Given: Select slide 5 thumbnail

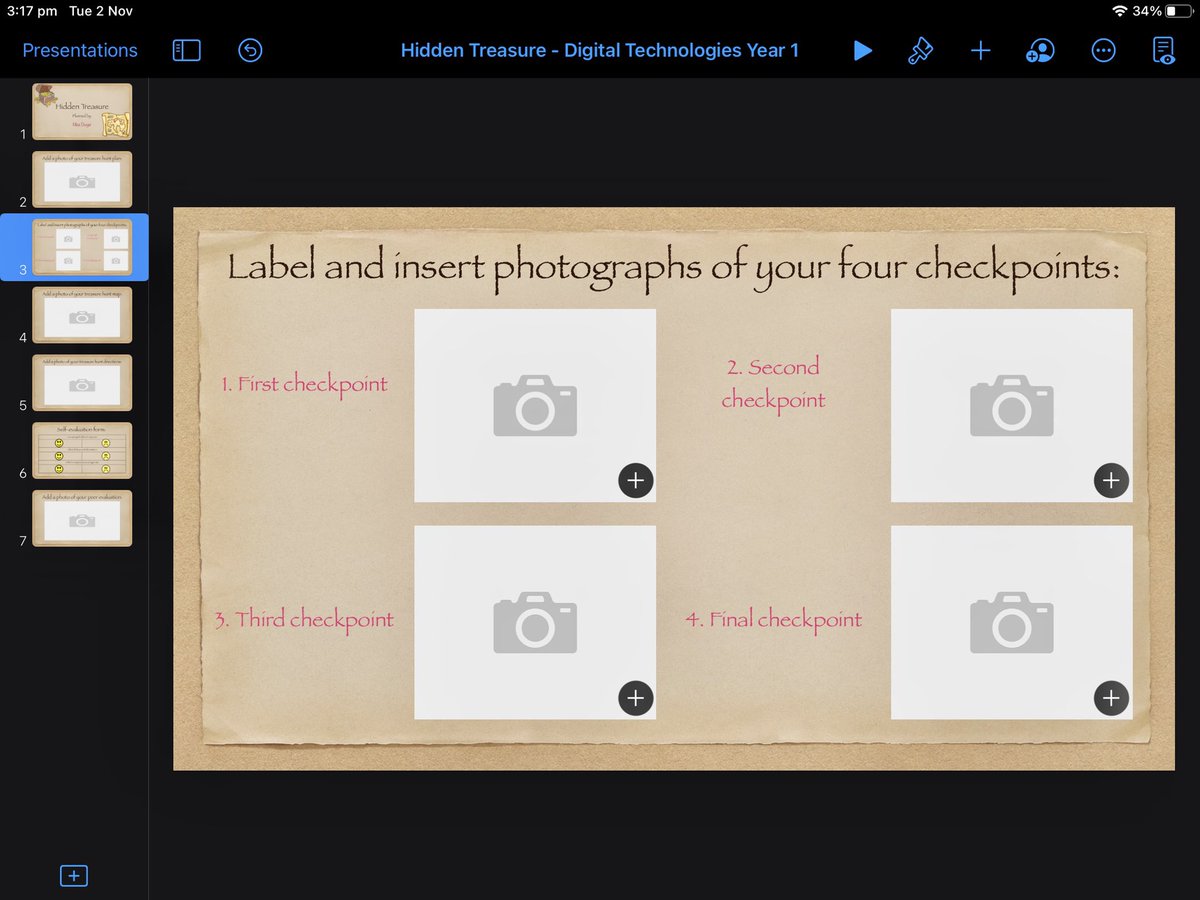Looking at the screenshot, I should click(x=82, y=383).
